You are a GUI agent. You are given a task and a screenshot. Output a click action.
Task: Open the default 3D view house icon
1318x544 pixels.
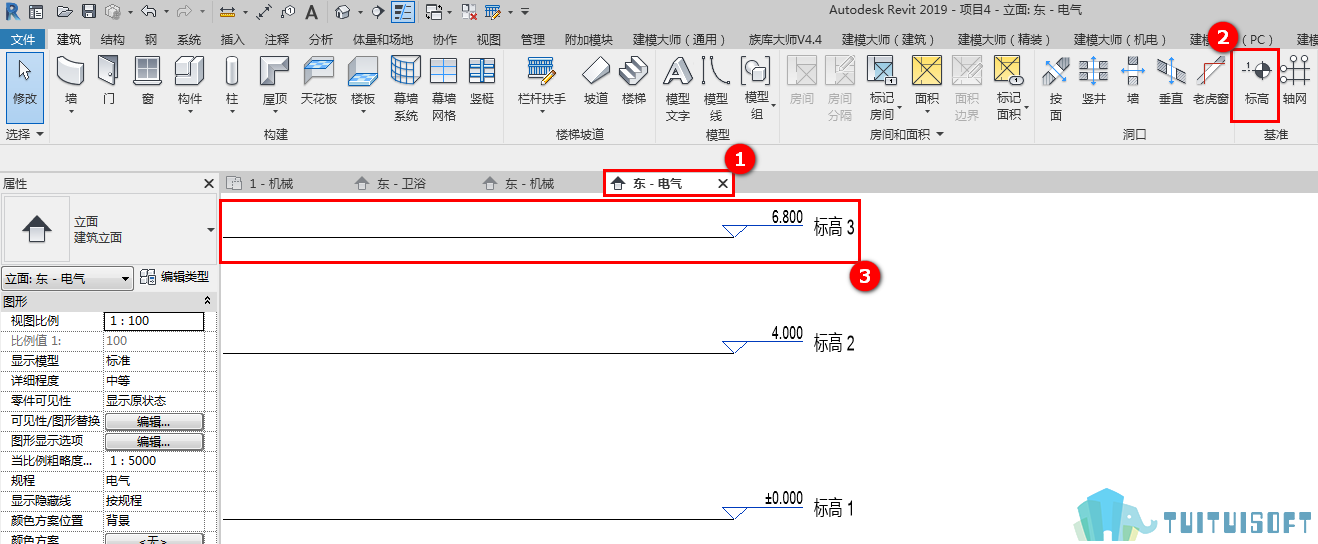pos(343,12)
